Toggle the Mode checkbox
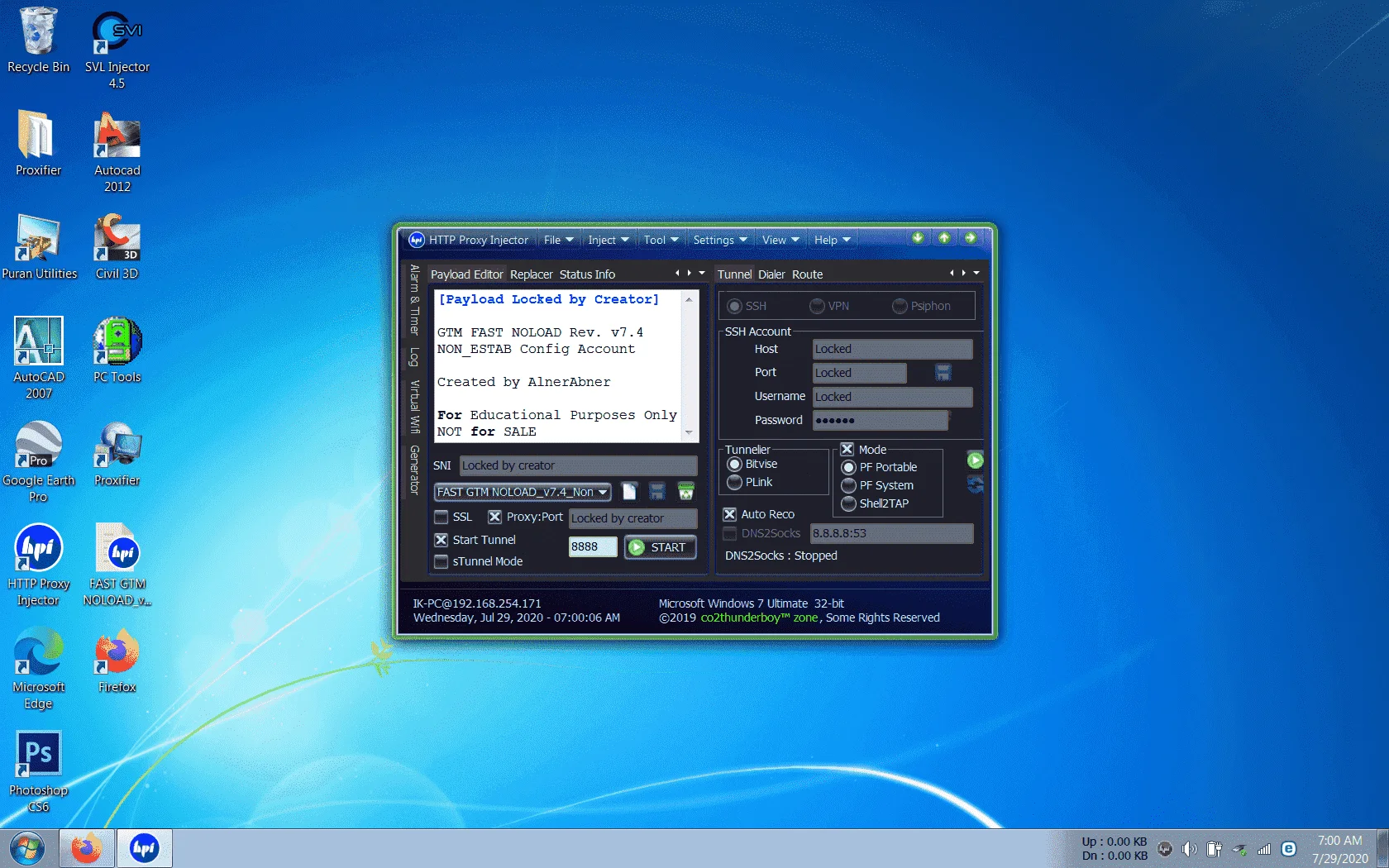This screenshot has width=1389, height=868. [847, 450]
